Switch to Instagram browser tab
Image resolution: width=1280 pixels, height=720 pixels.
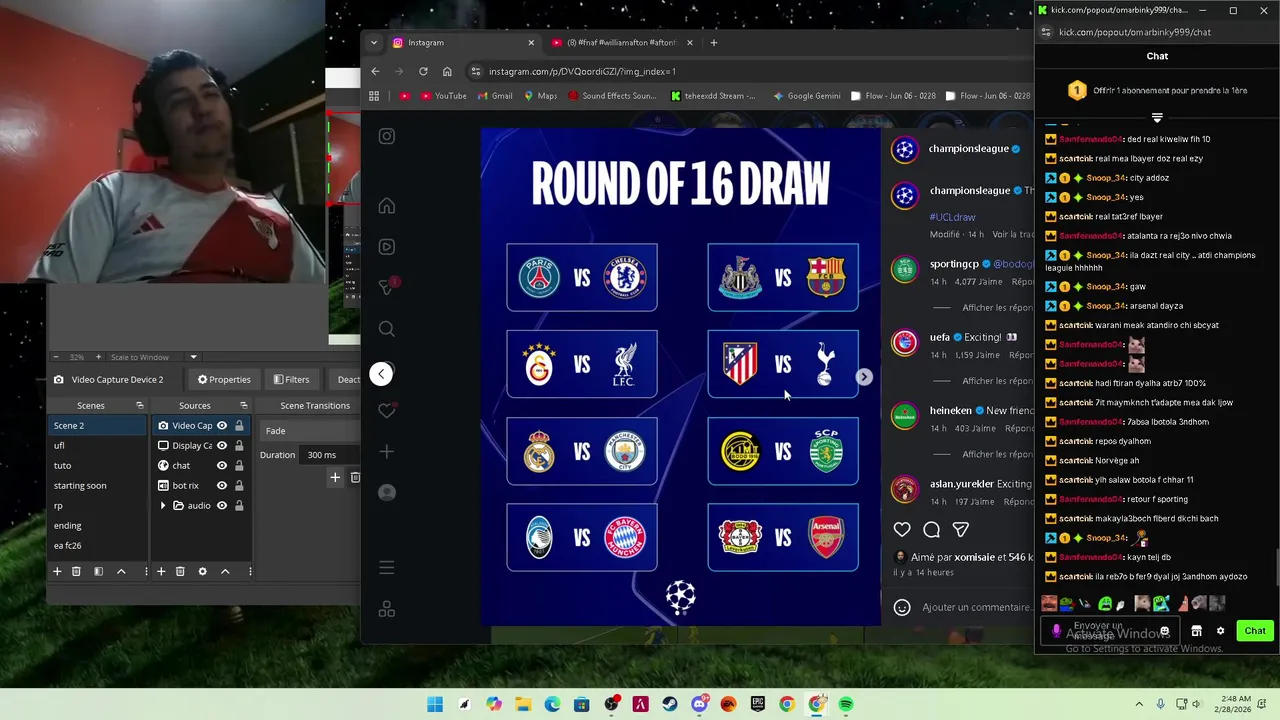464,43
